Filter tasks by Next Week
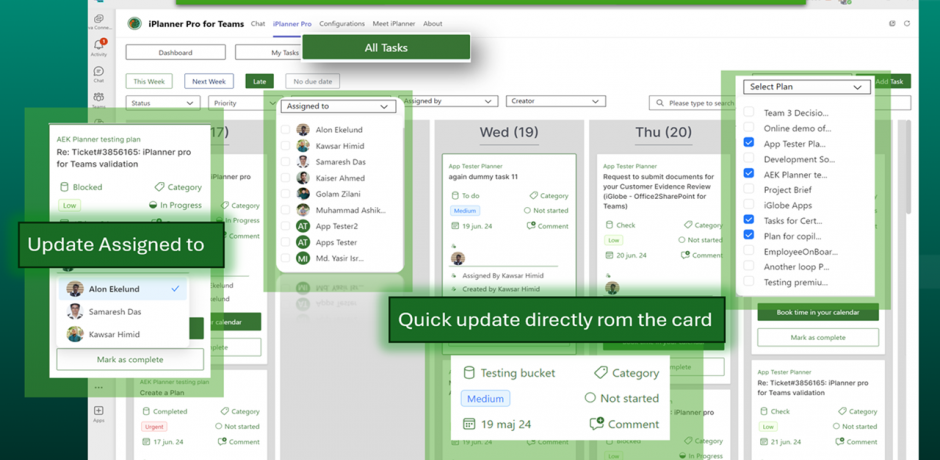940x460 pixels. [209, 81]
